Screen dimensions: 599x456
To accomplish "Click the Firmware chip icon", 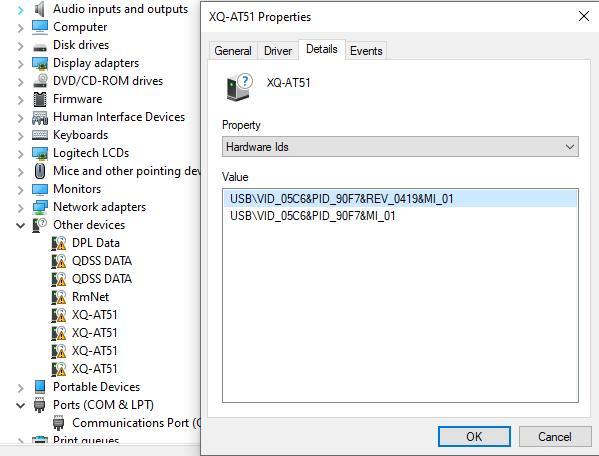I will (x=40, y=99).
